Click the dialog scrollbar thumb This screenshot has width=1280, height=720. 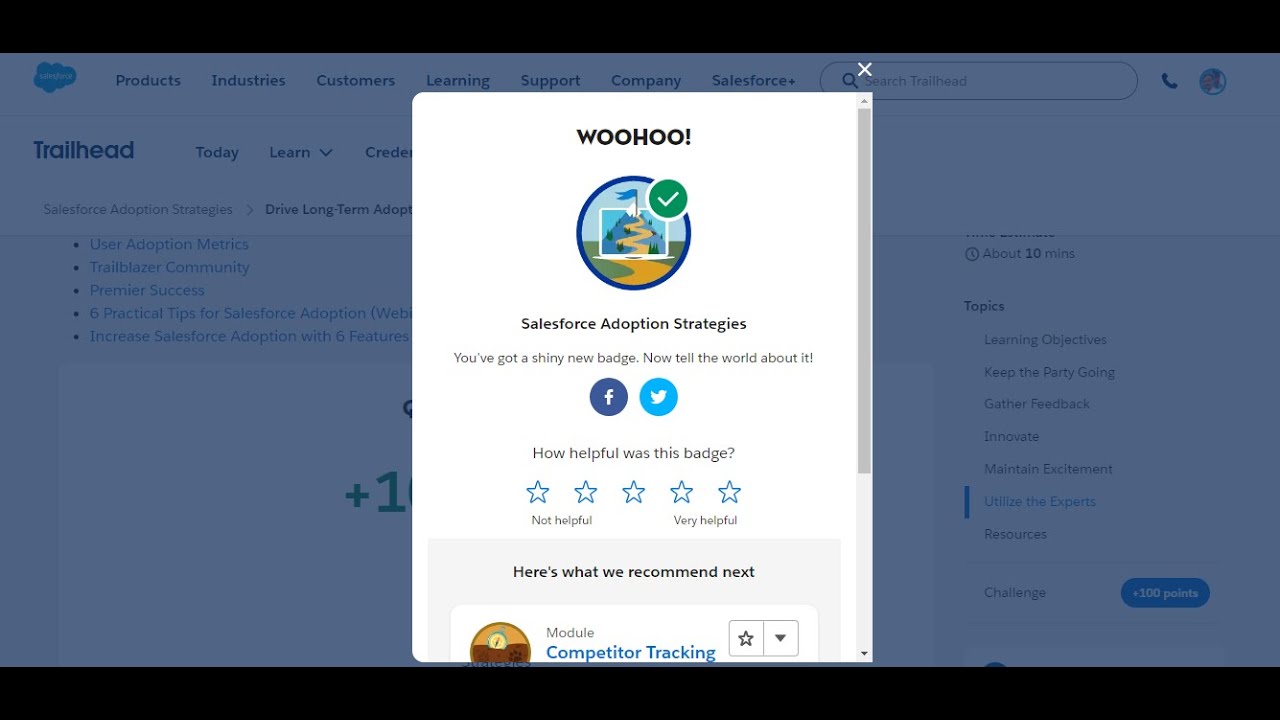(864, 291)
